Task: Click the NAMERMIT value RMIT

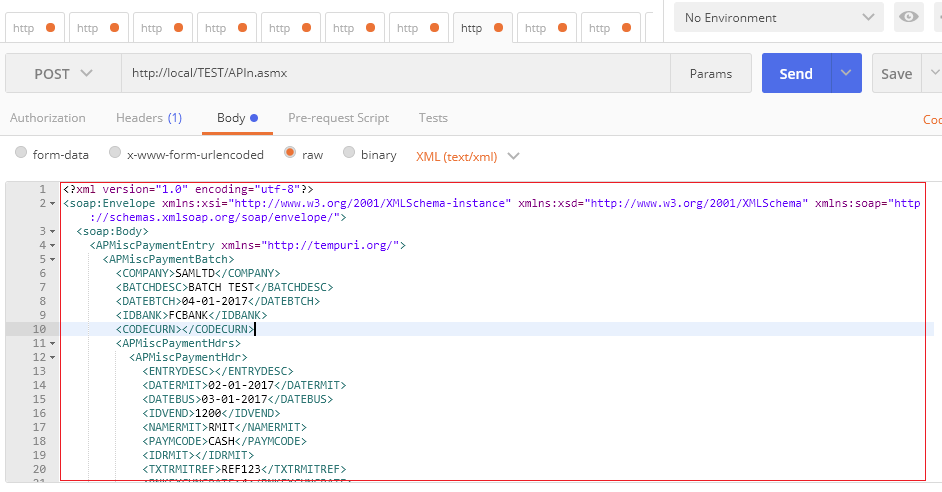Action: [x=221, y=427]
